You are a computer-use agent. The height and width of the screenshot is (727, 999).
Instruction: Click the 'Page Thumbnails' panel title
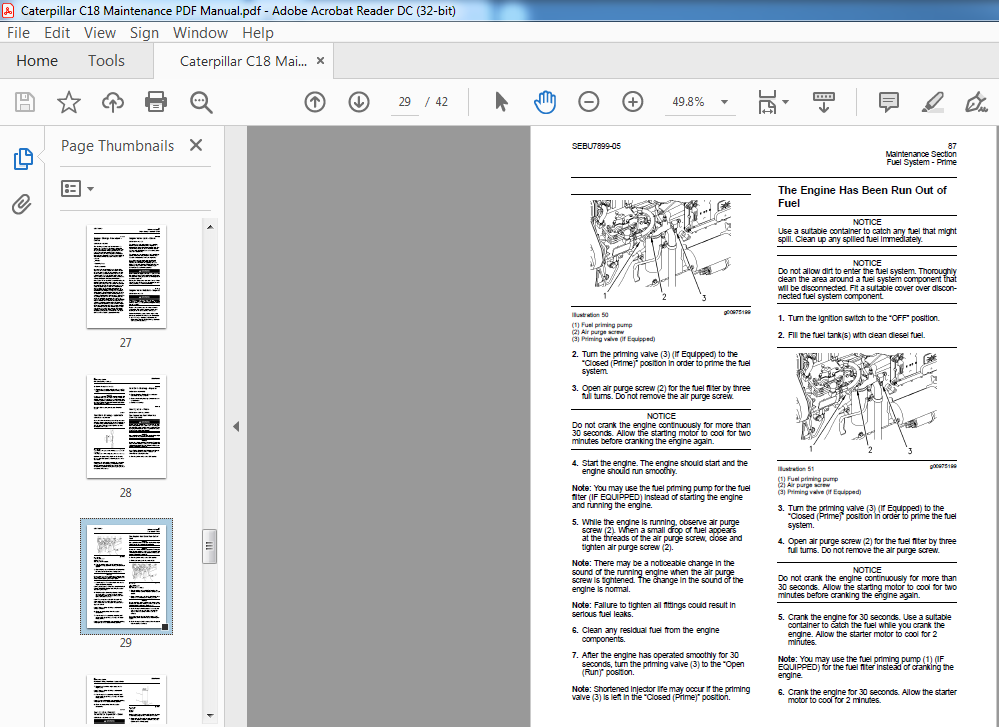117,146
